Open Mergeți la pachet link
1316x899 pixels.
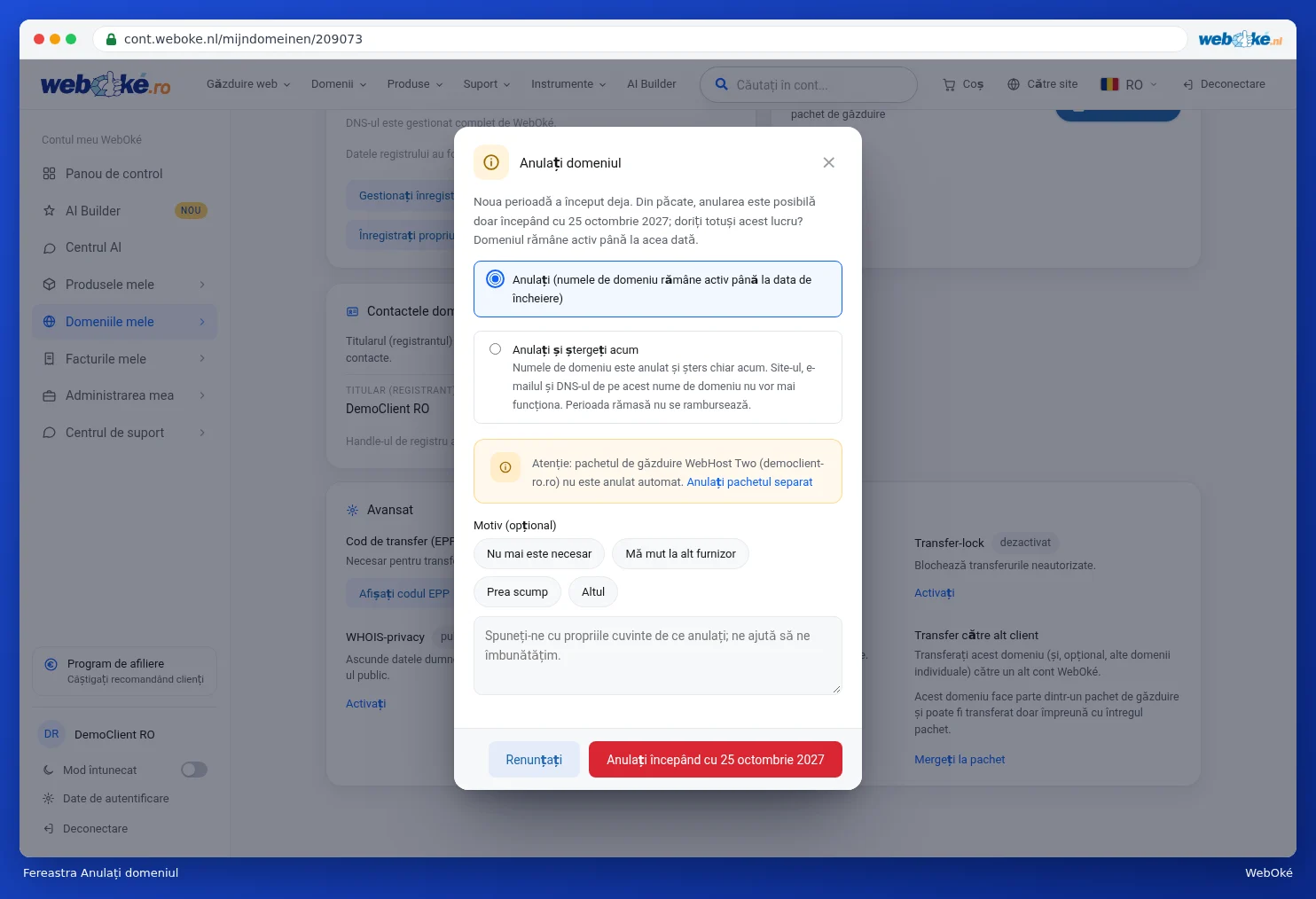pyautogui.click(x=960, y=760)
